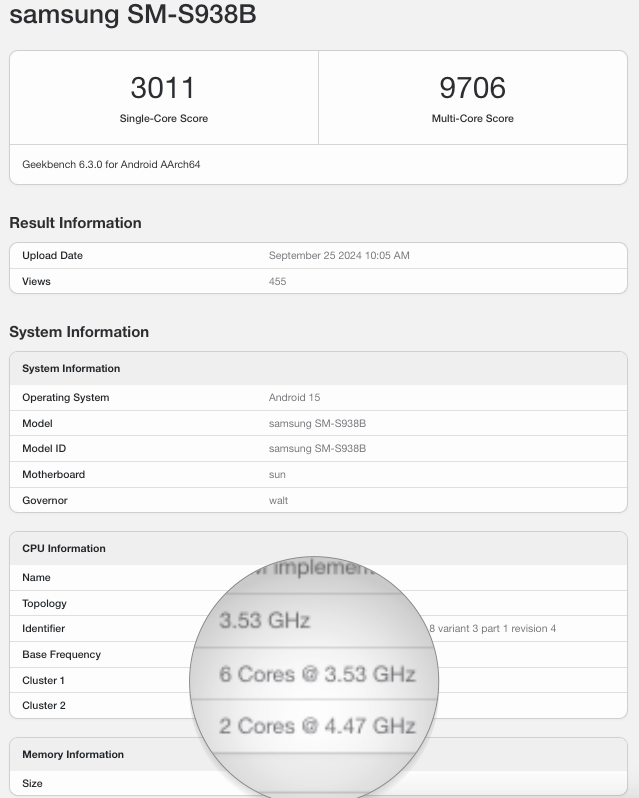Click the 'Base Frequency' row label
This screenshot has width=639, height=798.
pos(62,654)
